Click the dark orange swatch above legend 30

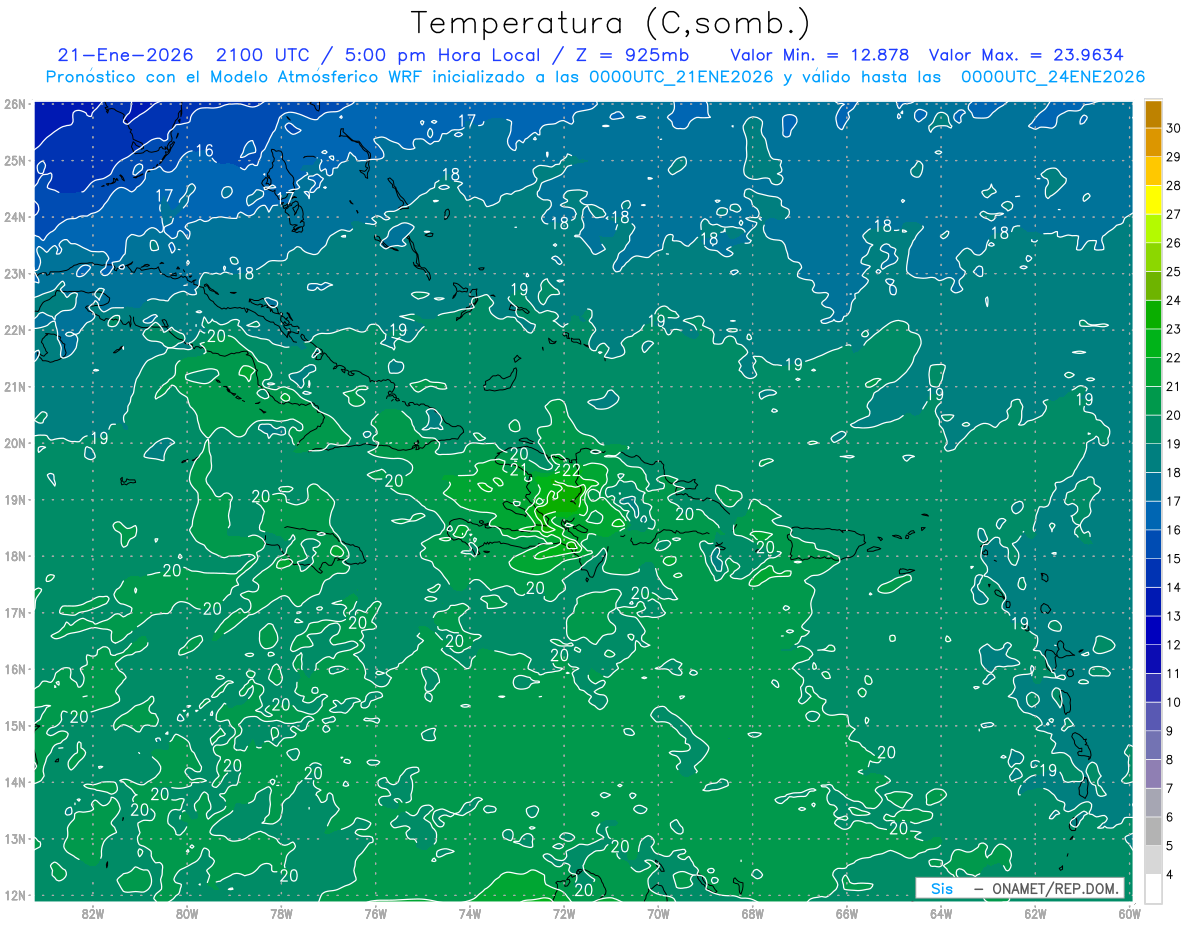click(1153, 114)
